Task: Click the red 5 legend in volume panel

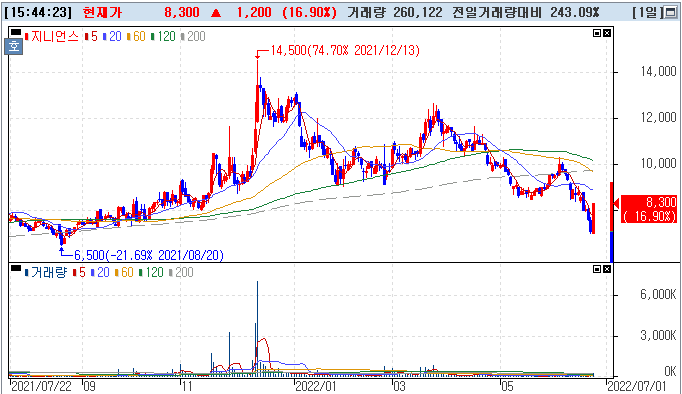Action: 79,273
